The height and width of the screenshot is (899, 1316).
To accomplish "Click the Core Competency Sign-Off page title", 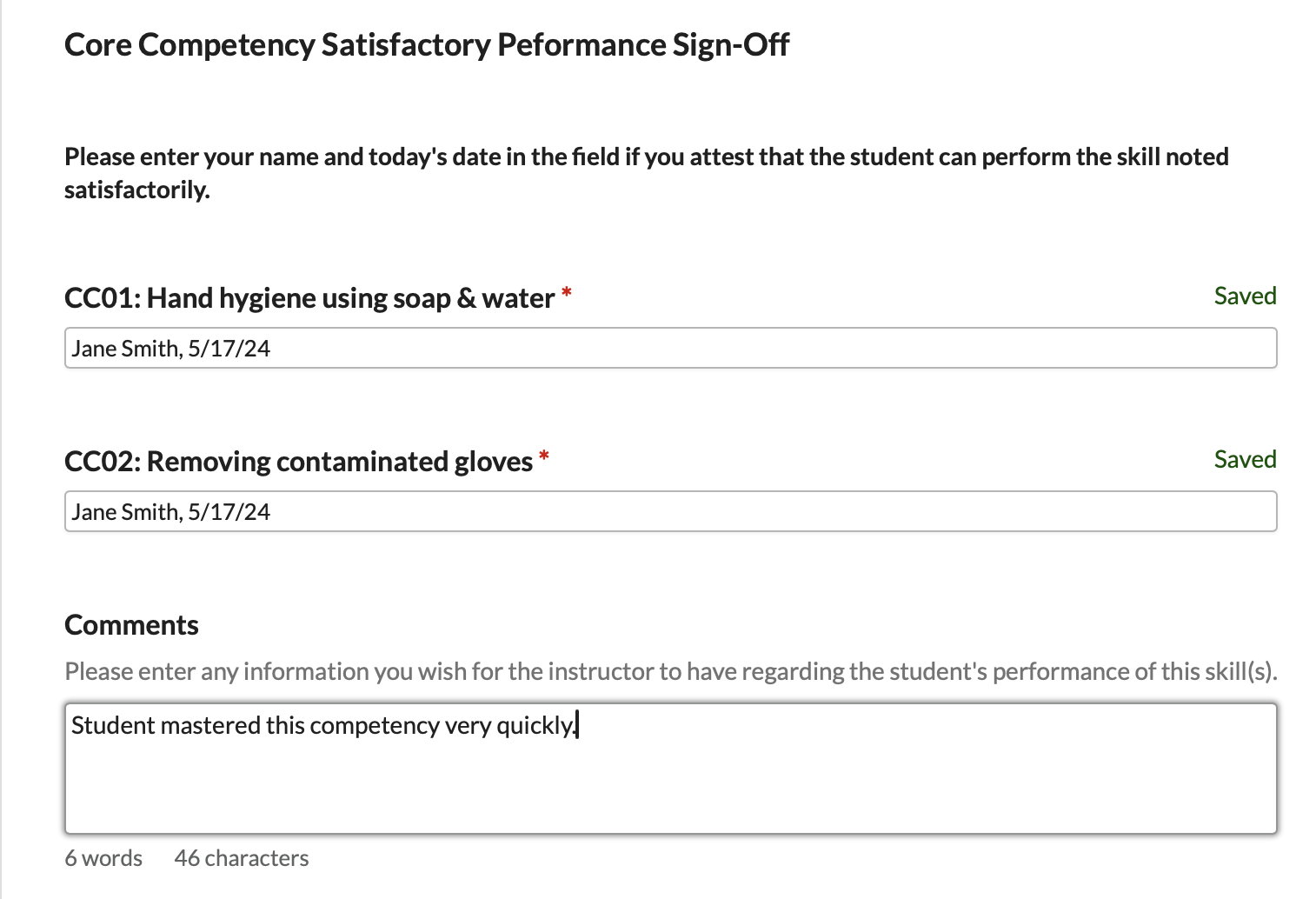I will point(426,45).
